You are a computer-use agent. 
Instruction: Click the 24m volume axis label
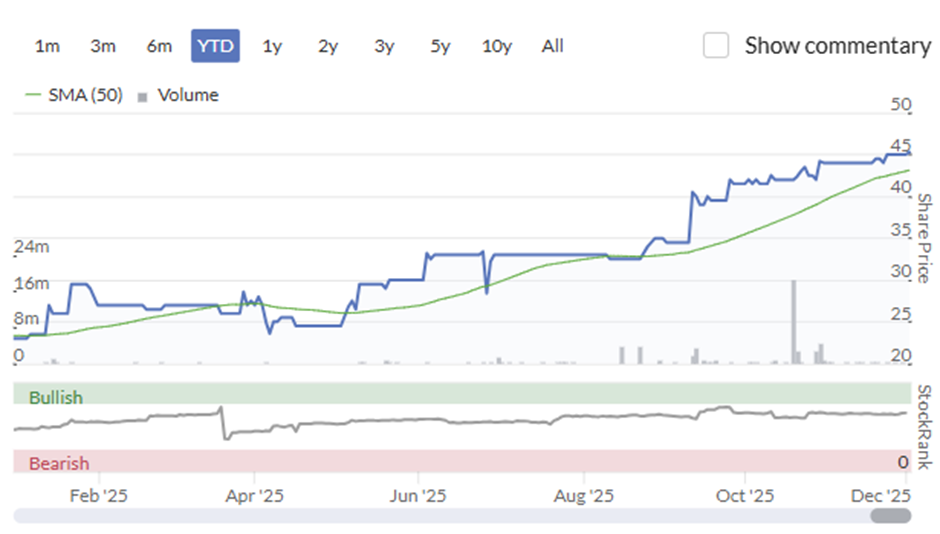32,246
